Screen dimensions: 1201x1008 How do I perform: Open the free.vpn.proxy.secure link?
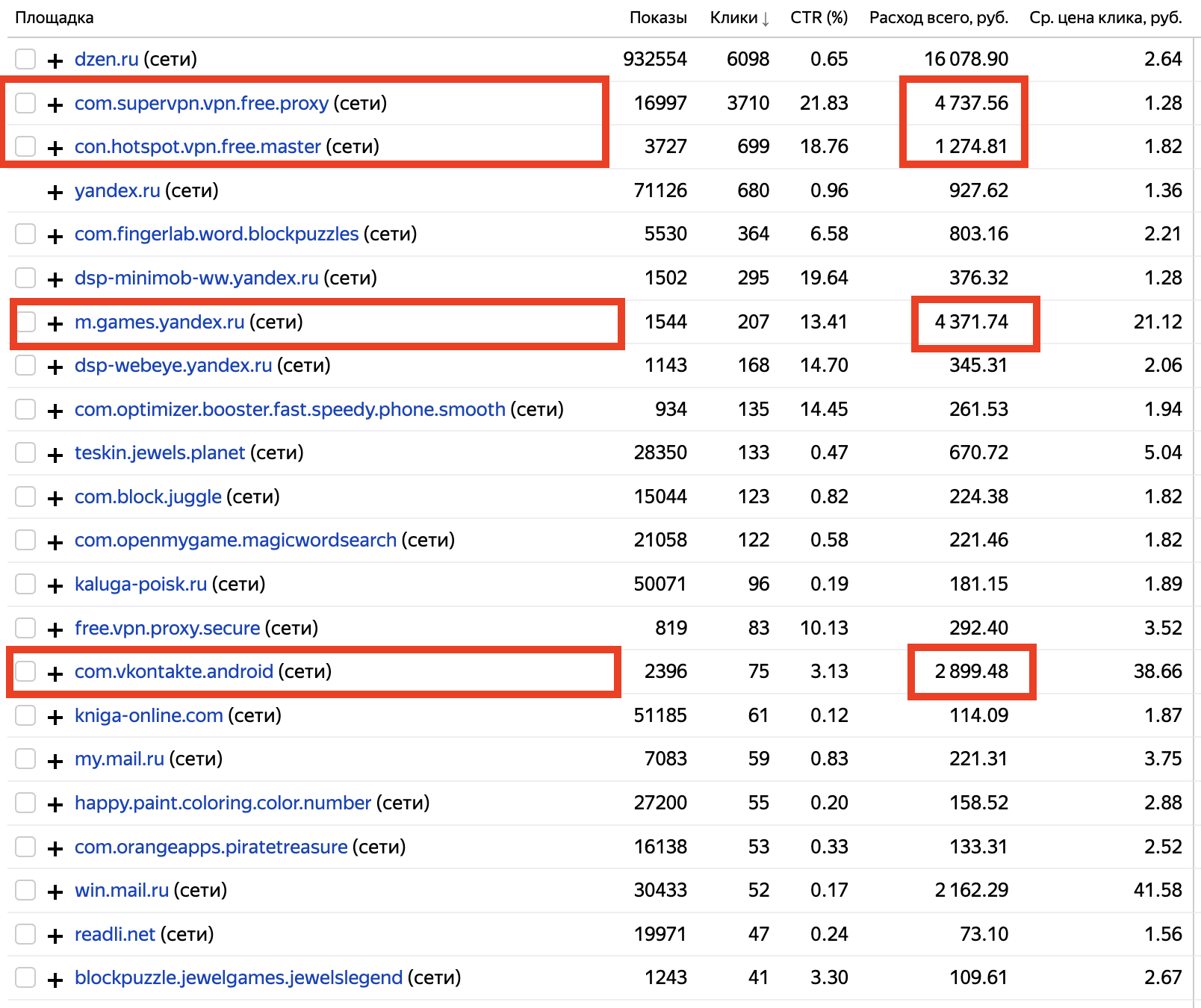[x=167, y=628]
